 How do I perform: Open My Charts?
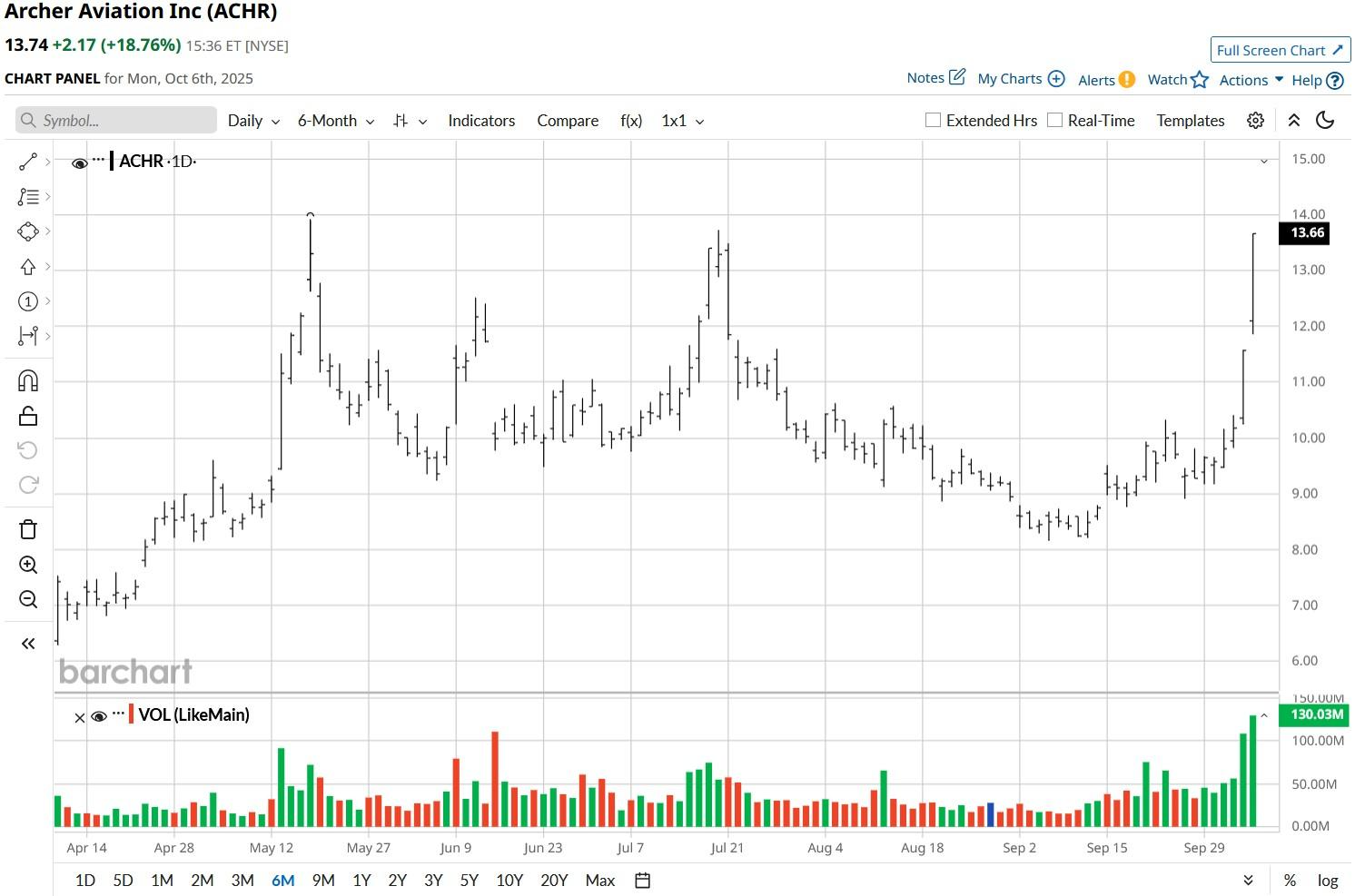pyautogui.click(x=1021, y=79)
